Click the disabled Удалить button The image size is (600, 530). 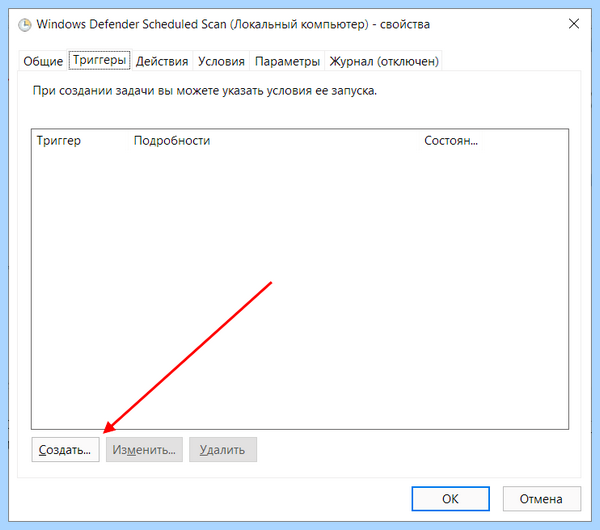click(x=223, y=450)
